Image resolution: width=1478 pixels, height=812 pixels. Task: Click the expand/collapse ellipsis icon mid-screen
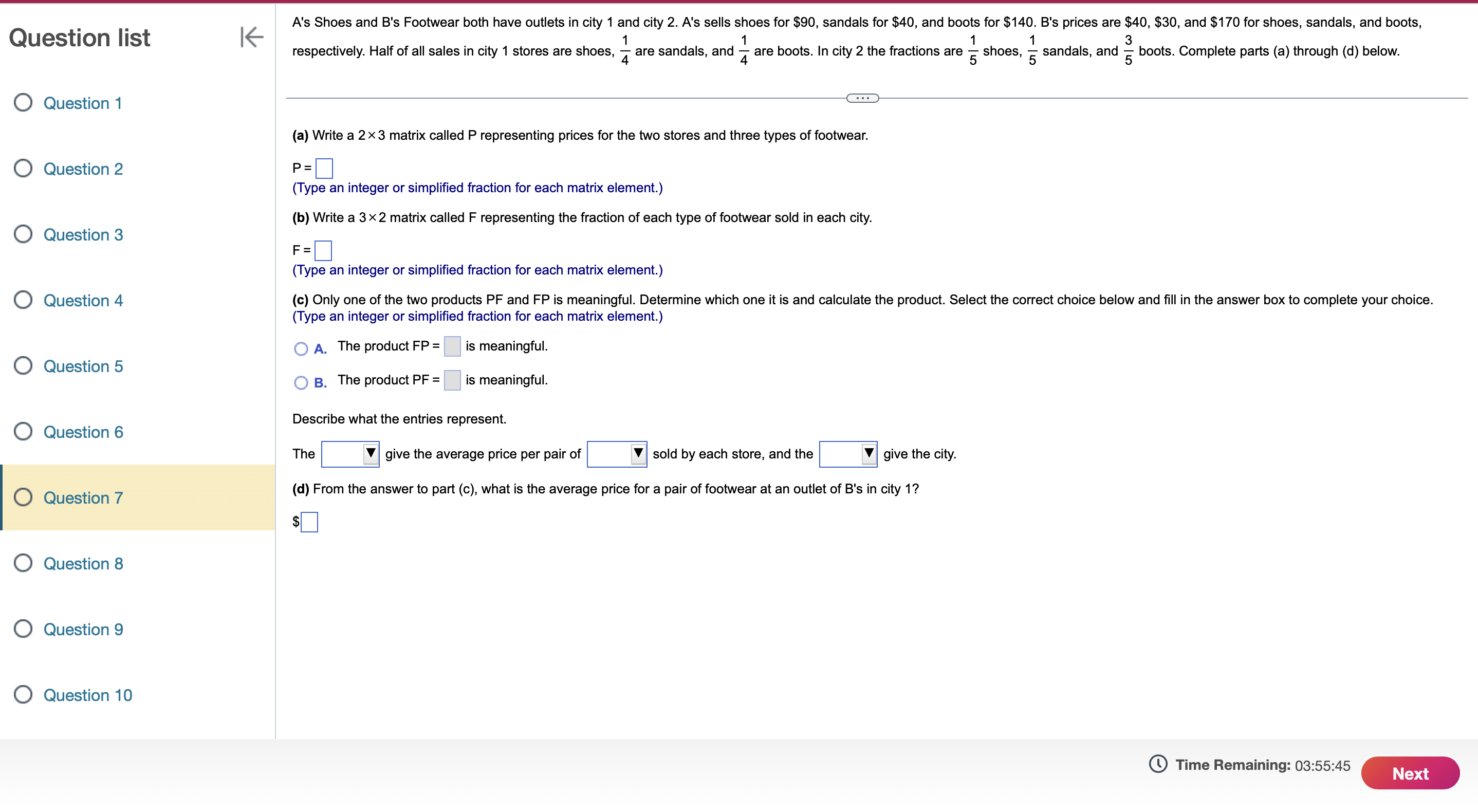coord(860,96)
